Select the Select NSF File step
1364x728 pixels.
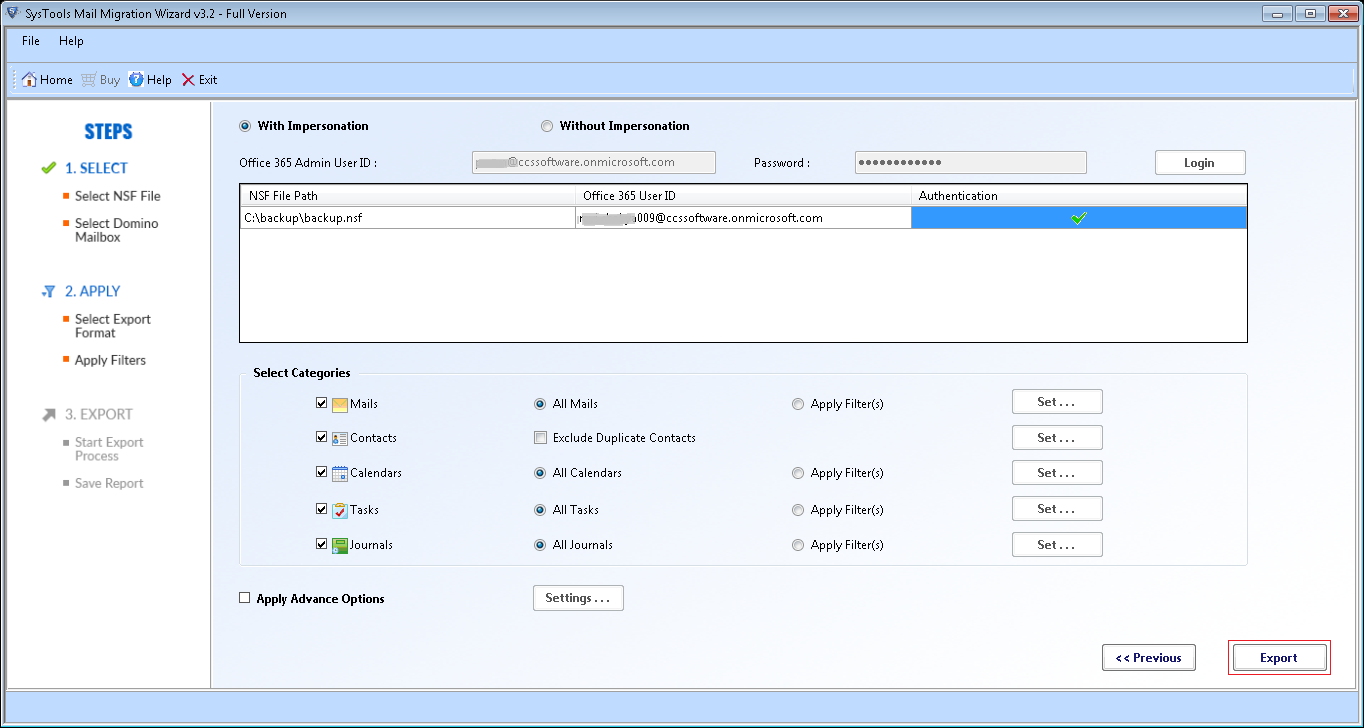point(117,196)
